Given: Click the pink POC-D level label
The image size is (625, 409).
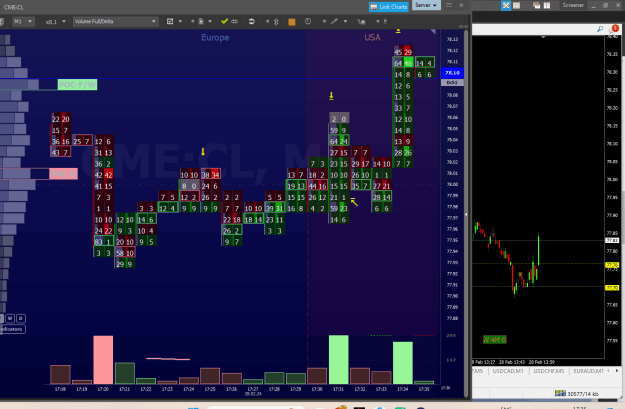Looking at the screenshot, I should (64, 174).
